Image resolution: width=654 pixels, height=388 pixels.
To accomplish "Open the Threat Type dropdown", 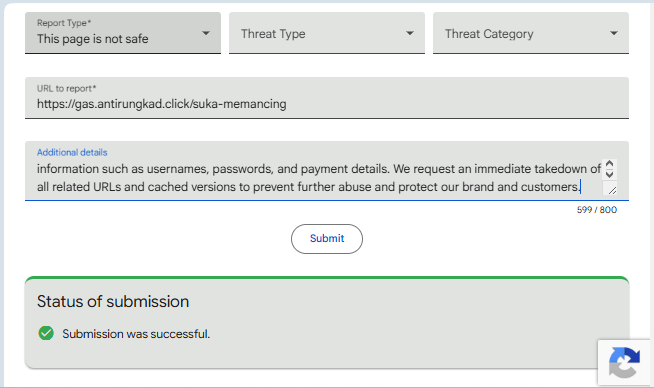I will pos(327,33).
